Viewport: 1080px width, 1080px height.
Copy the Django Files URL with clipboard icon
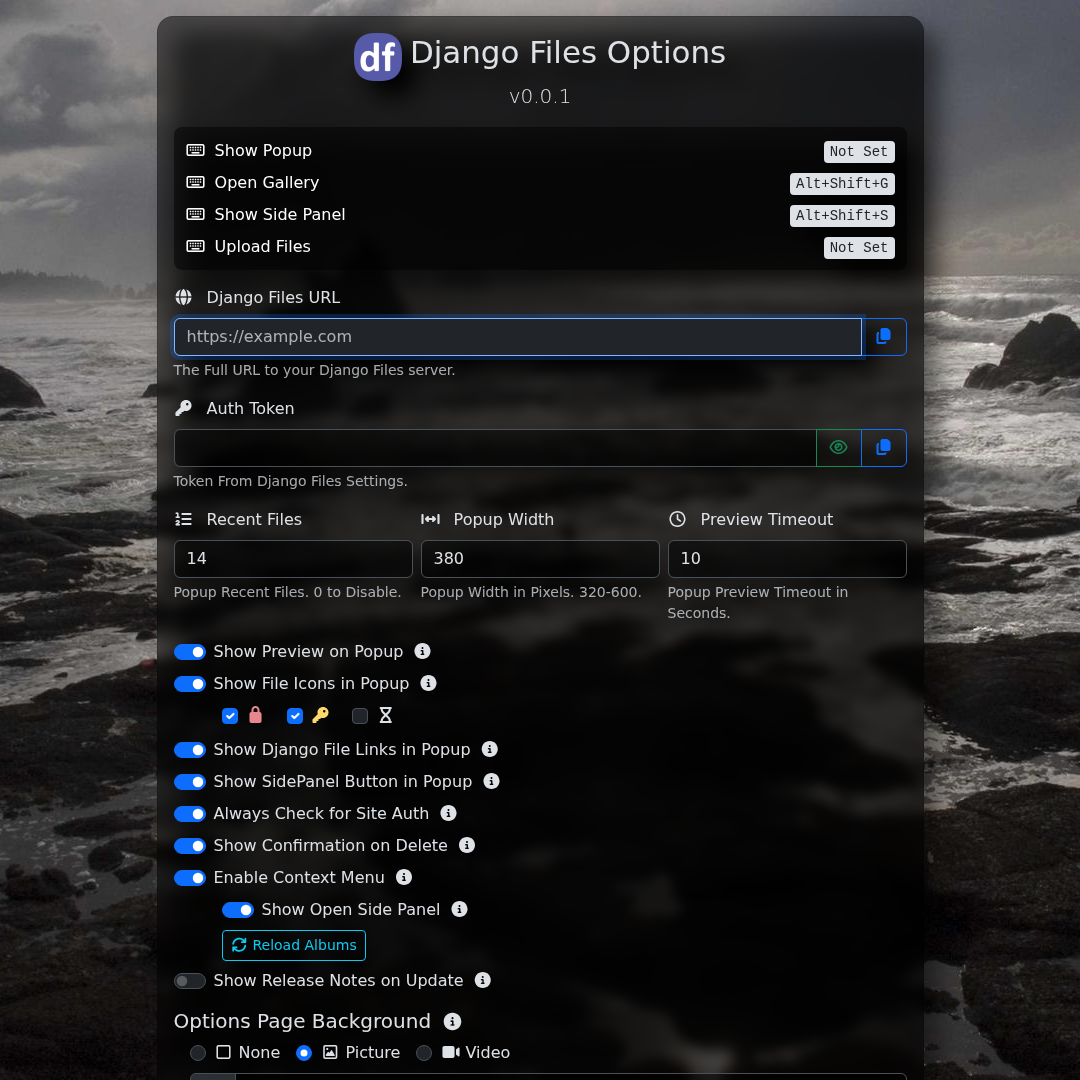click(x=883, y=337)
